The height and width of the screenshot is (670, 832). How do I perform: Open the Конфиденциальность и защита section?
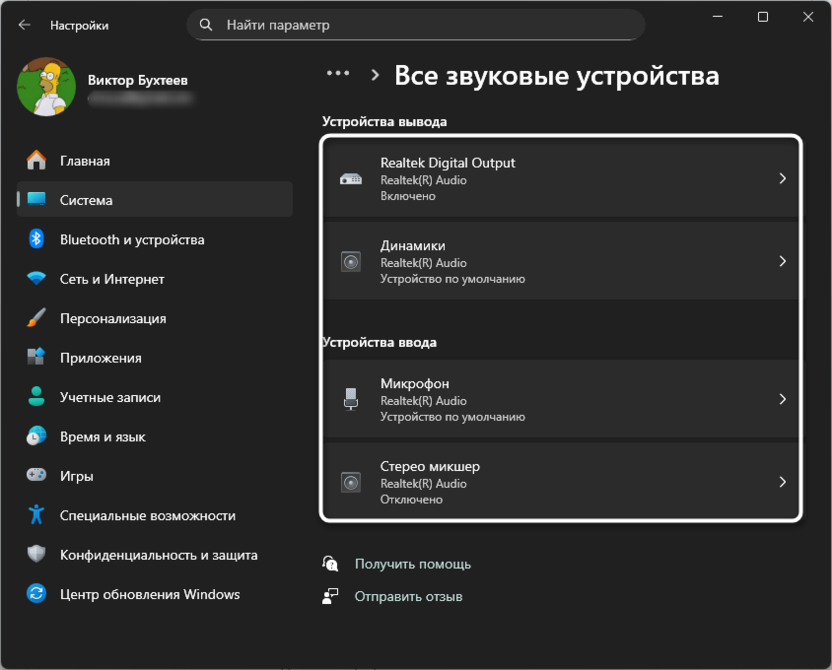37,553
